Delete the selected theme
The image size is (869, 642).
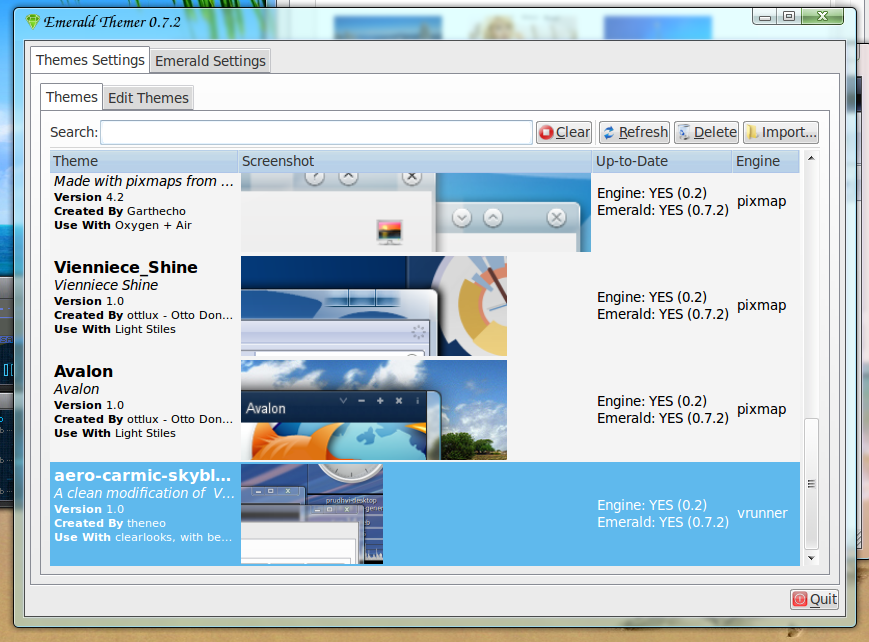707,133
